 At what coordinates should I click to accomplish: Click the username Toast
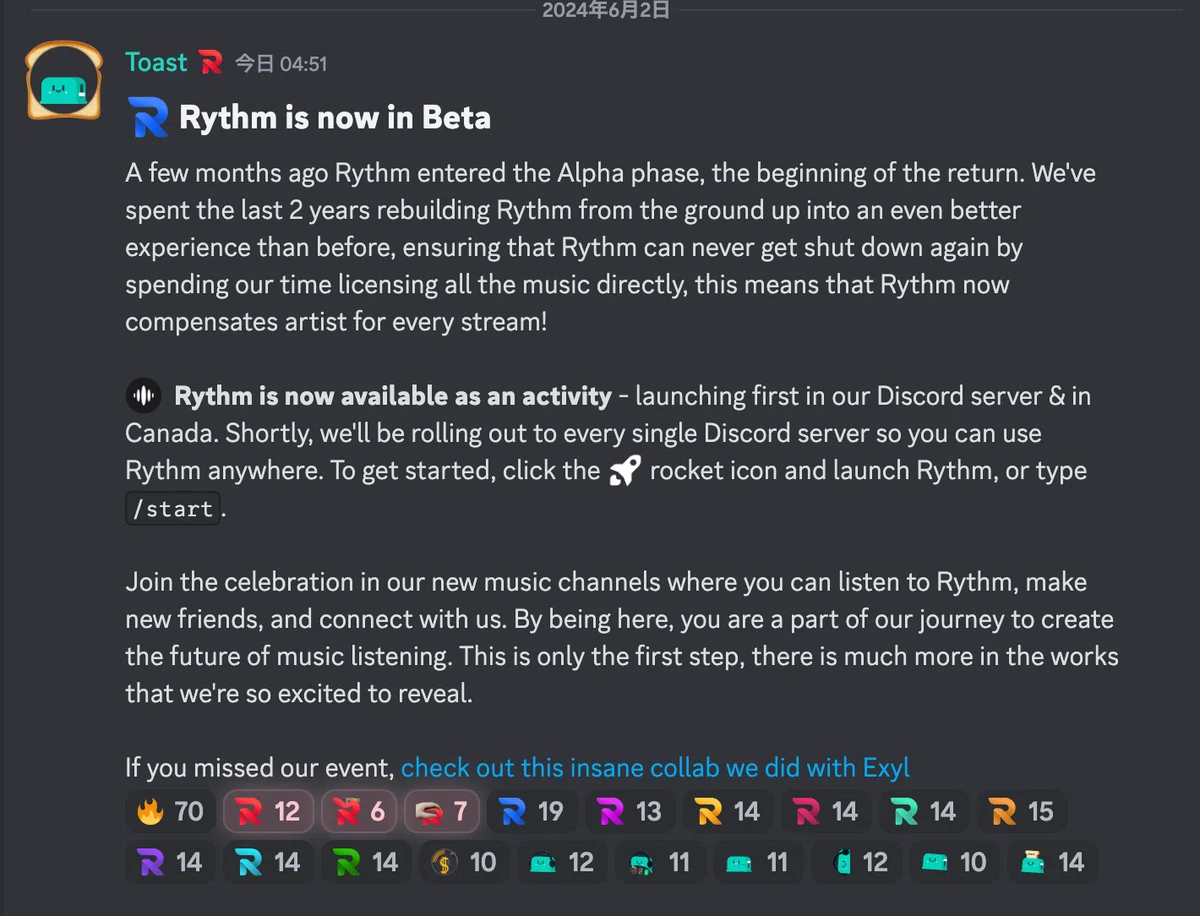point(156,62)
